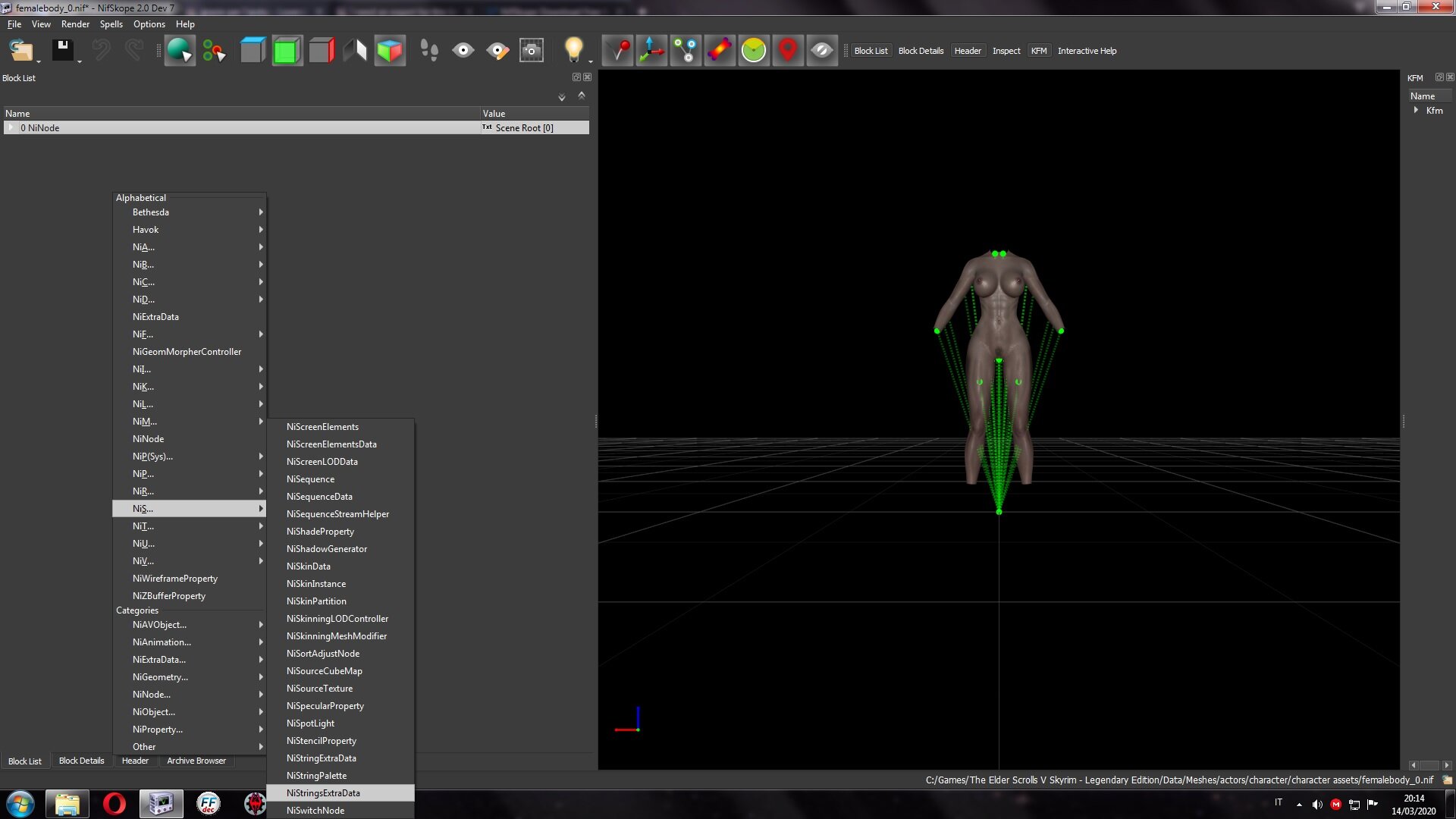Viewport: 1456px width, 819px height.
Task: Activate the Select Object sphere tool
Action: pos(180,51)
